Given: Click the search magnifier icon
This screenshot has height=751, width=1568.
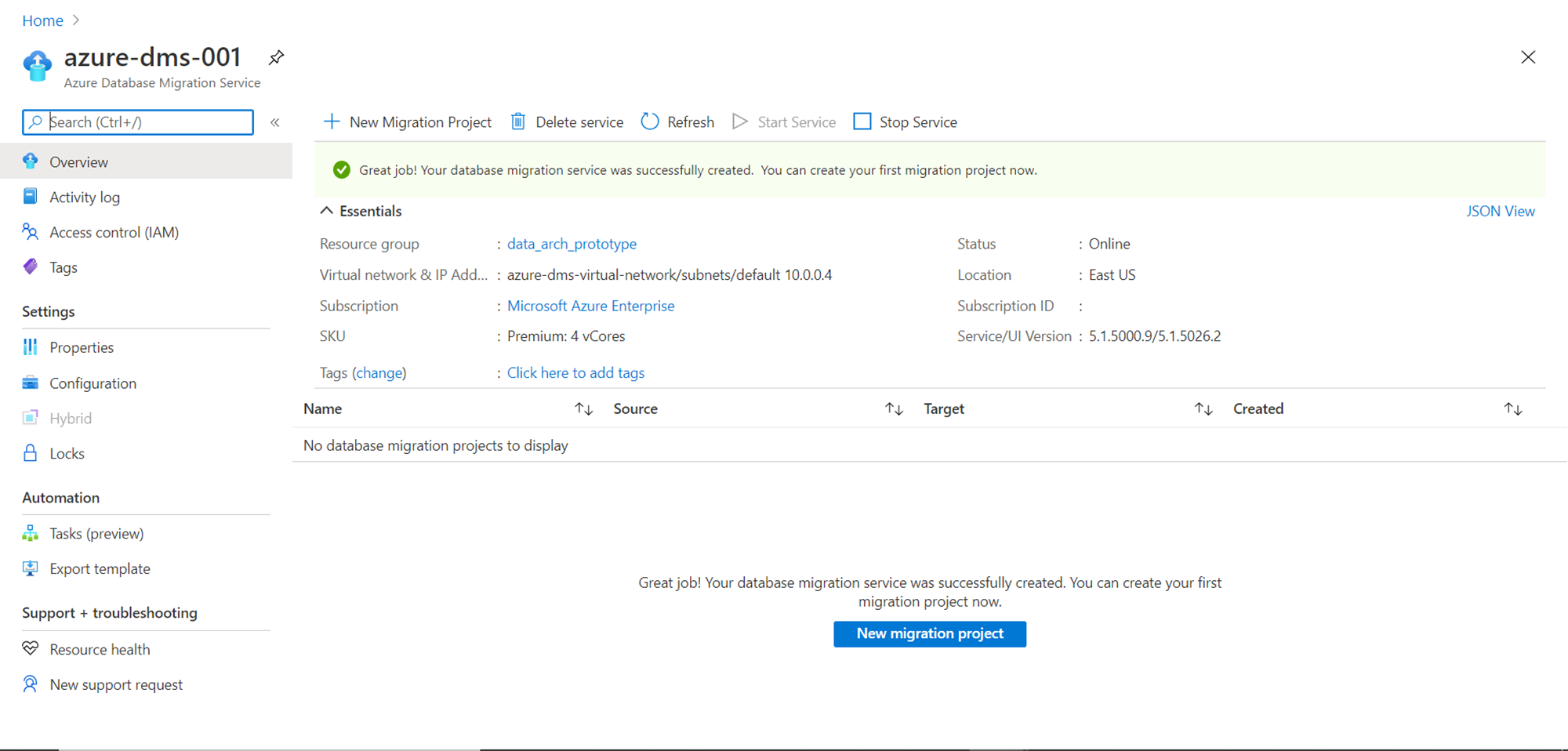Looking at the screenshot, I should [x=35, y=122].
